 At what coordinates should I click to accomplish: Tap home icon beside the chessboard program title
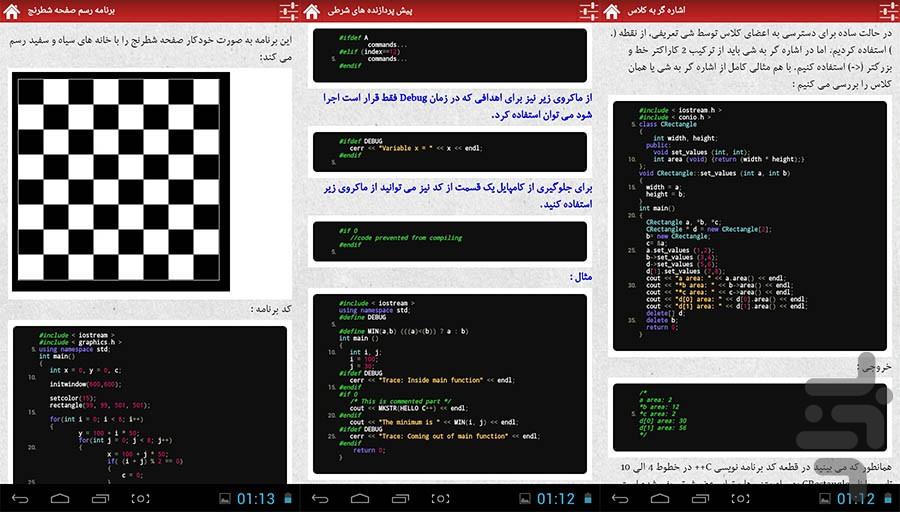(x=11, y=10)
